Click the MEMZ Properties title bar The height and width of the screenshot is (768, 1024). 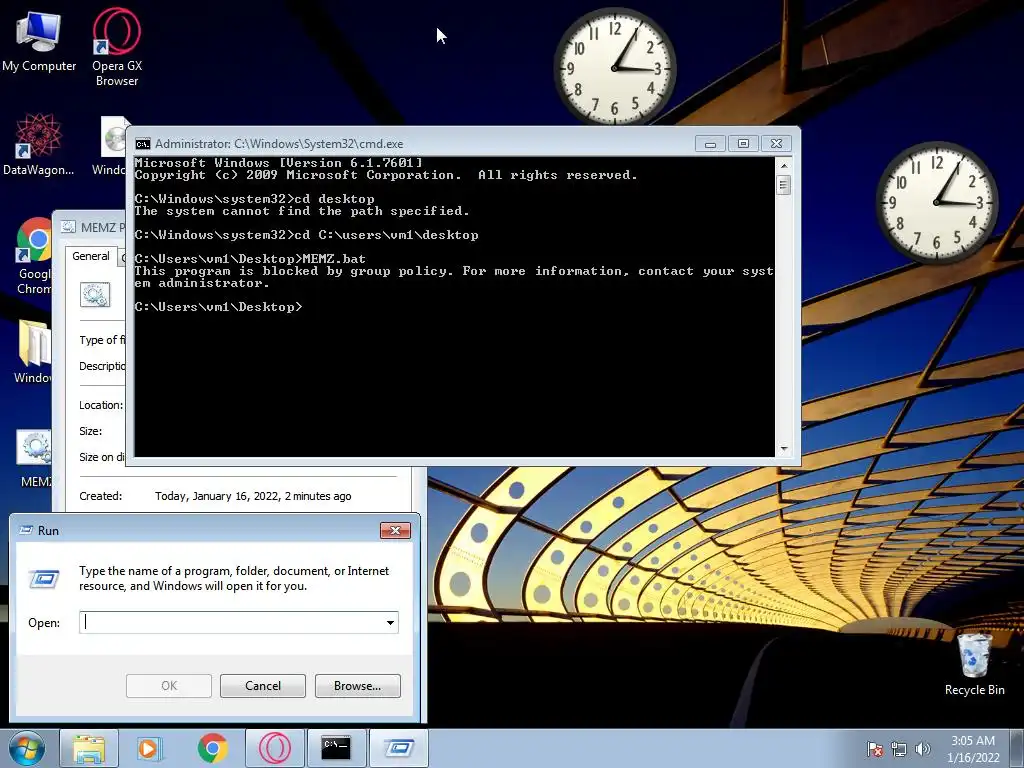[91, 227]
